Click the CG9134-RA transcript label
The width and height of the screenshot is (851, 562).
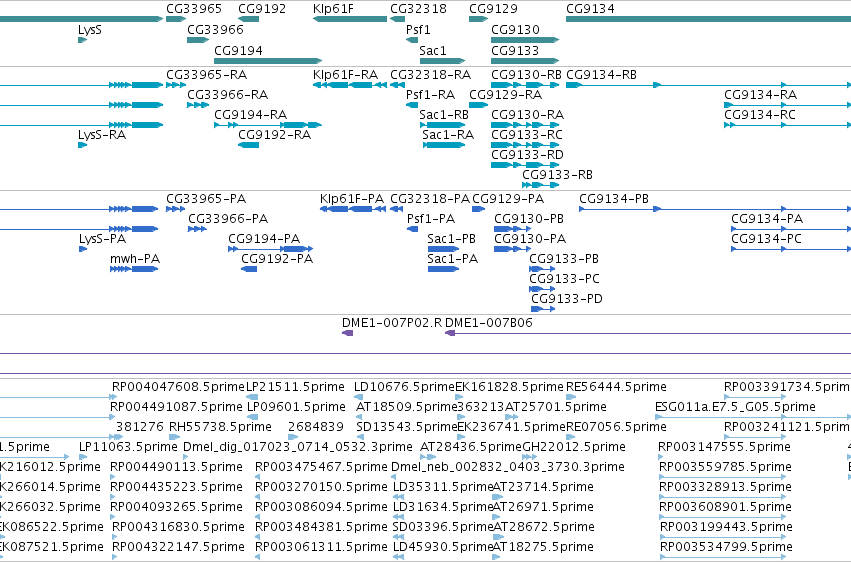pyautogui.click(x=761, y=94)
